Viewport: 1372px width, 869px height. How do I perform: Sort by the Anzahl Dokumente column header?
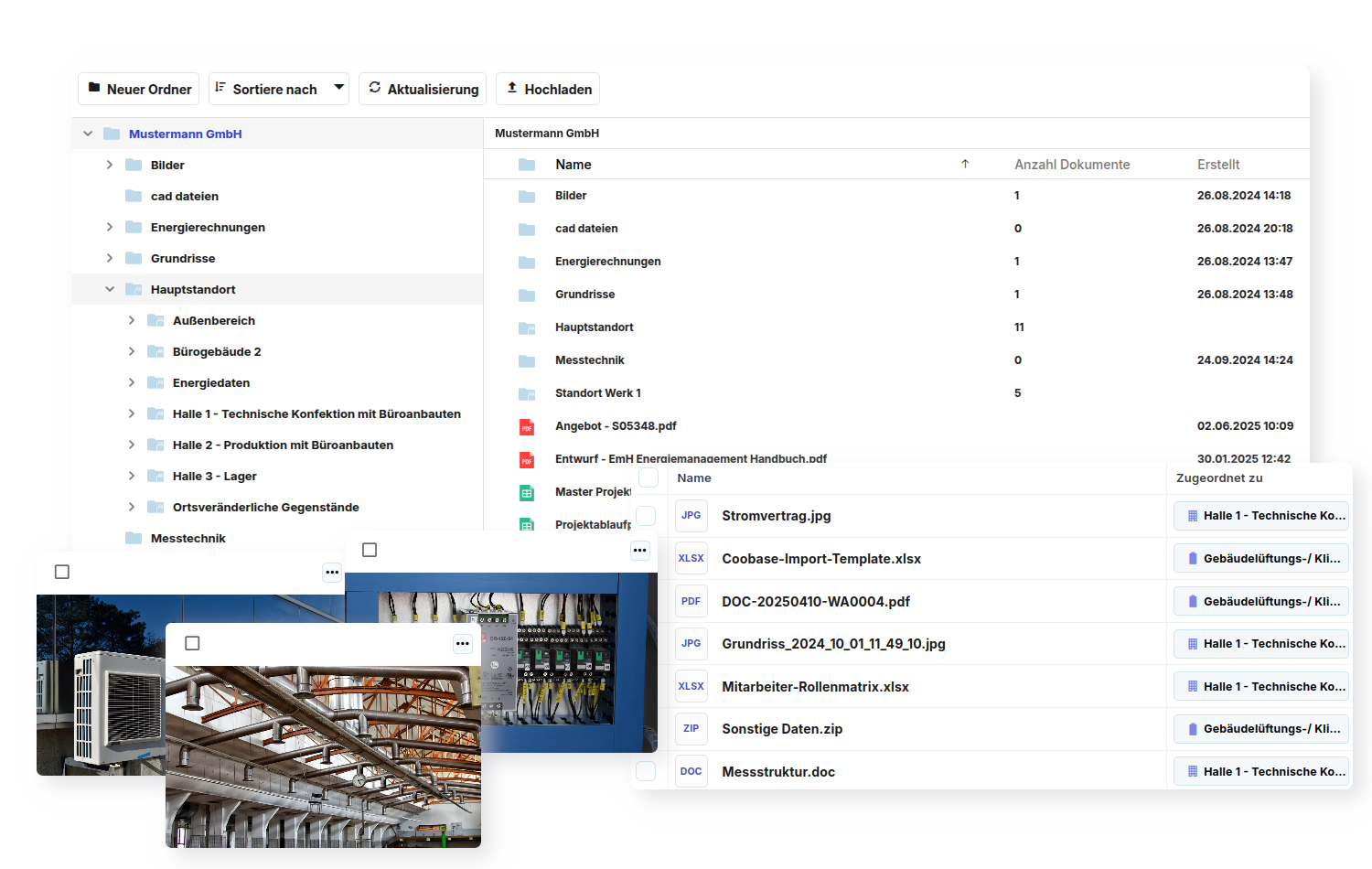click(x=1071, y=165)
